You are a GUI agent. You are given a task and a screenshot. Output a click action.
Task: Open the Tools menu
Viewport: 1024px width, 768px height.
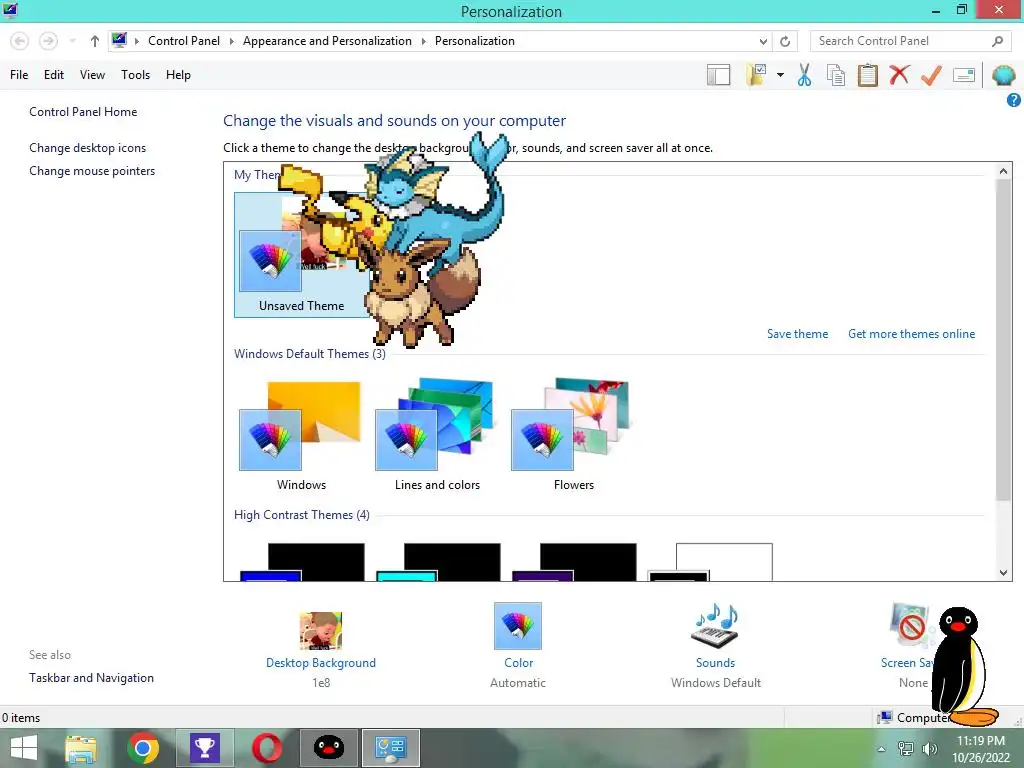(135, 75)
